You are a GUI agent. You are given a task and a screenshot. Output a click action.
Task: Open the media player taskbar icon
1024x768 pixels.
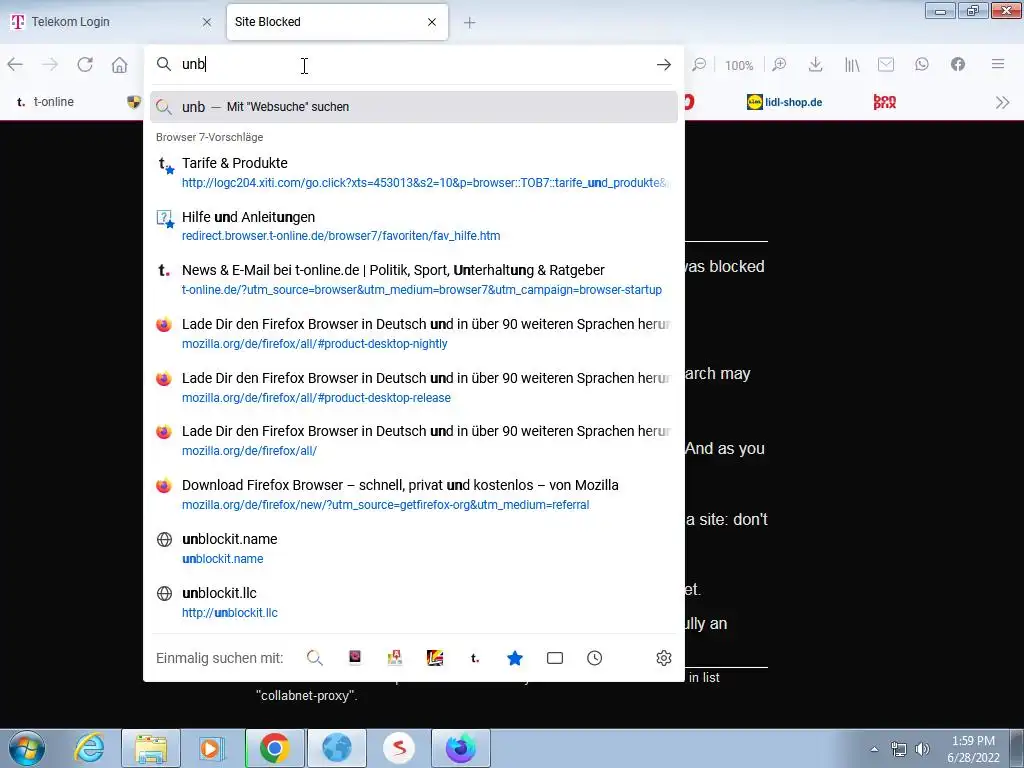[212, 748]
